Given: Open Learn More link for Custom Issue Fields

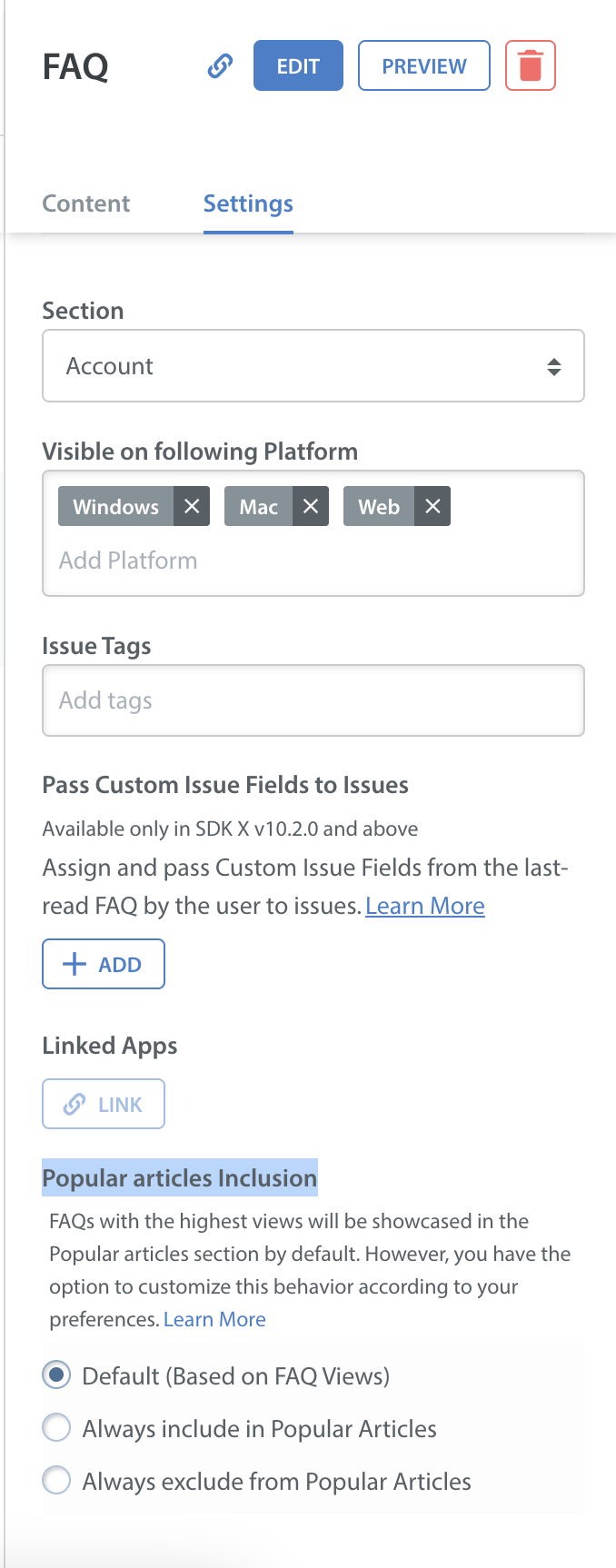Looking at the screenshot, I should click(425, 906).
